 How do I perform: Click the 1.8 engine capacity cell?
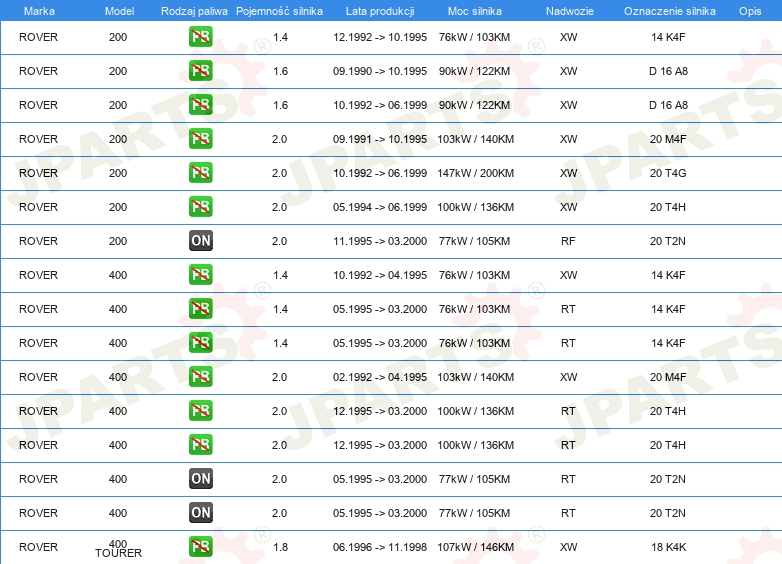(x=280, y=547)
